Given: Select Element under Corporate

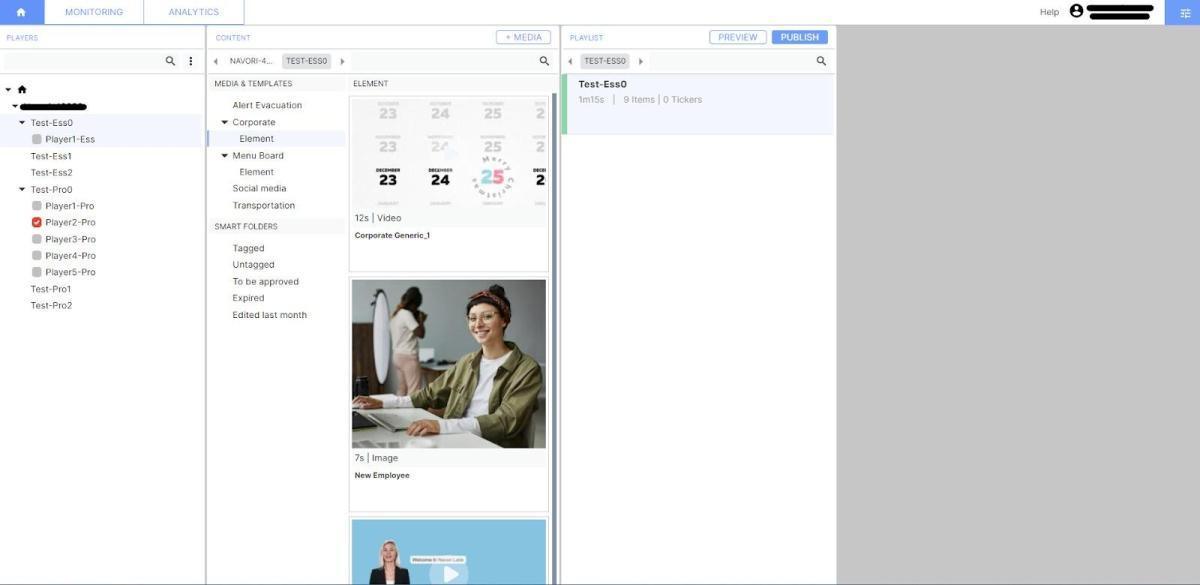Looking at the screenshot, I should click(257, 139).
